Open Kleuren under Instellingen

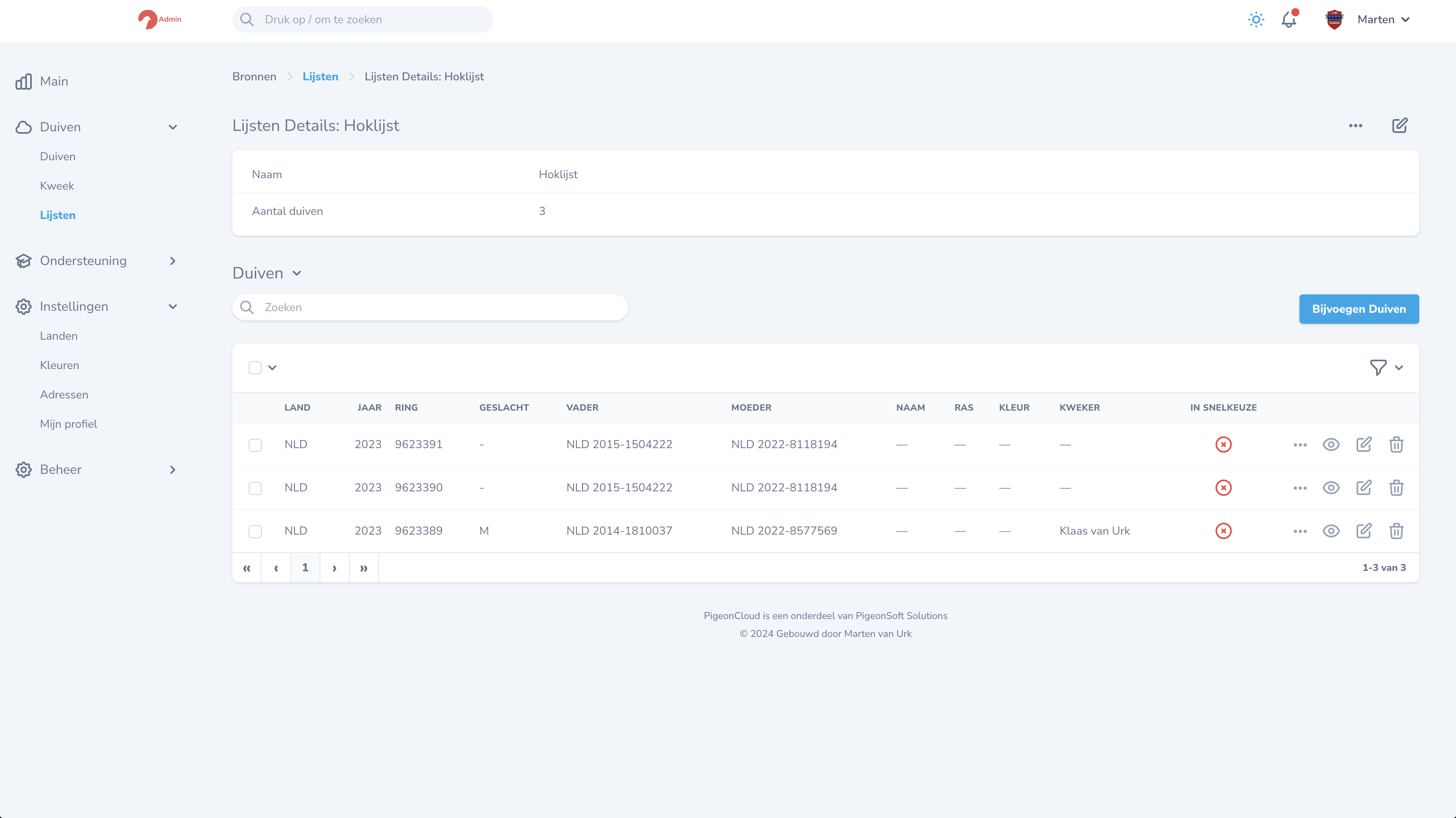tap(60, 366)
